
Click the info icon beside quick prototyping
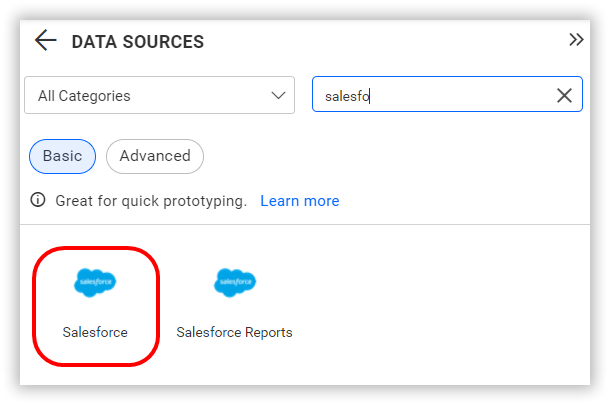38,200
